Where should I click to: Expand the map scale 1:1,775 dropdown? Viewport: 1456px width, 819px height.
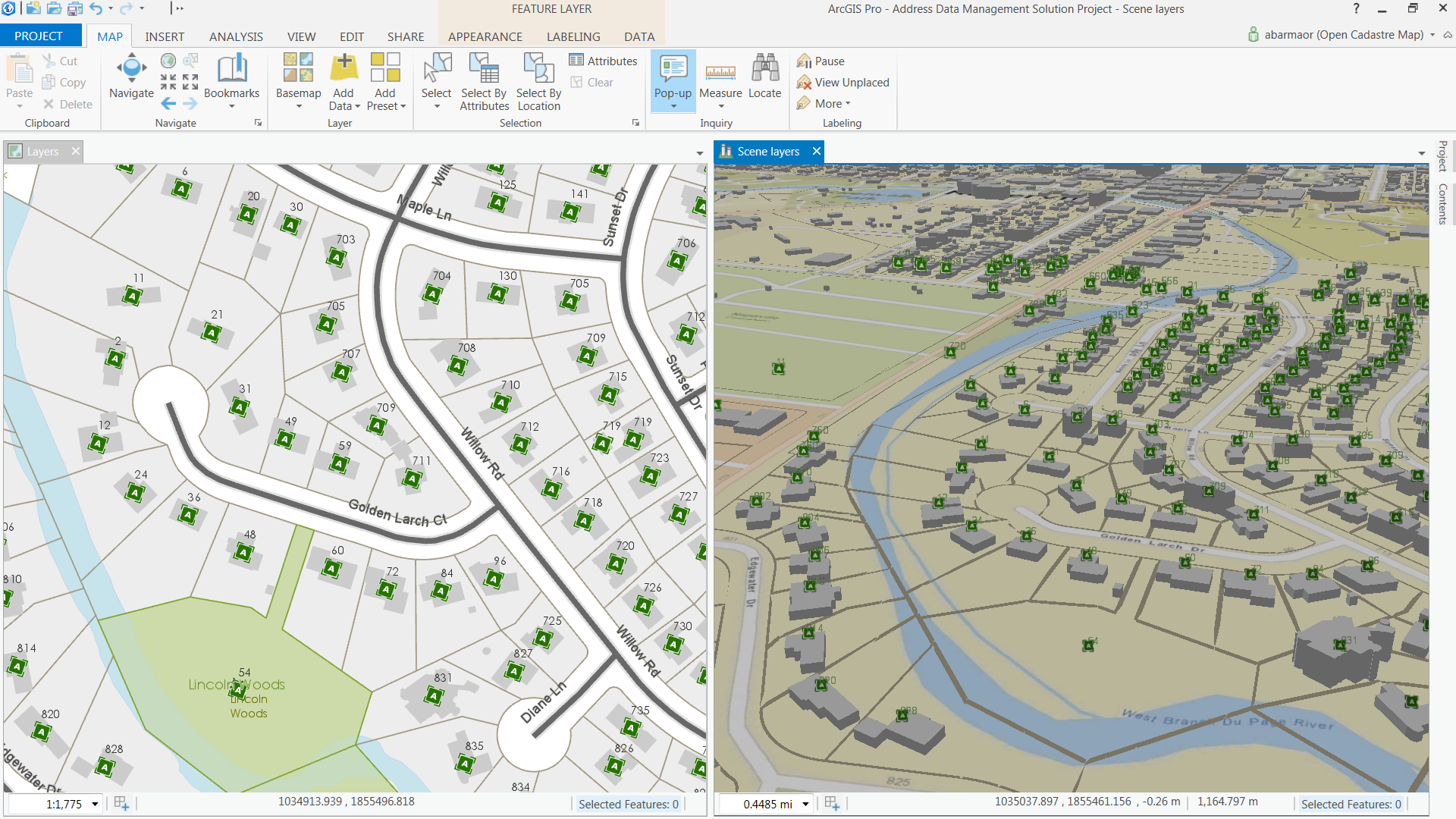95,804
